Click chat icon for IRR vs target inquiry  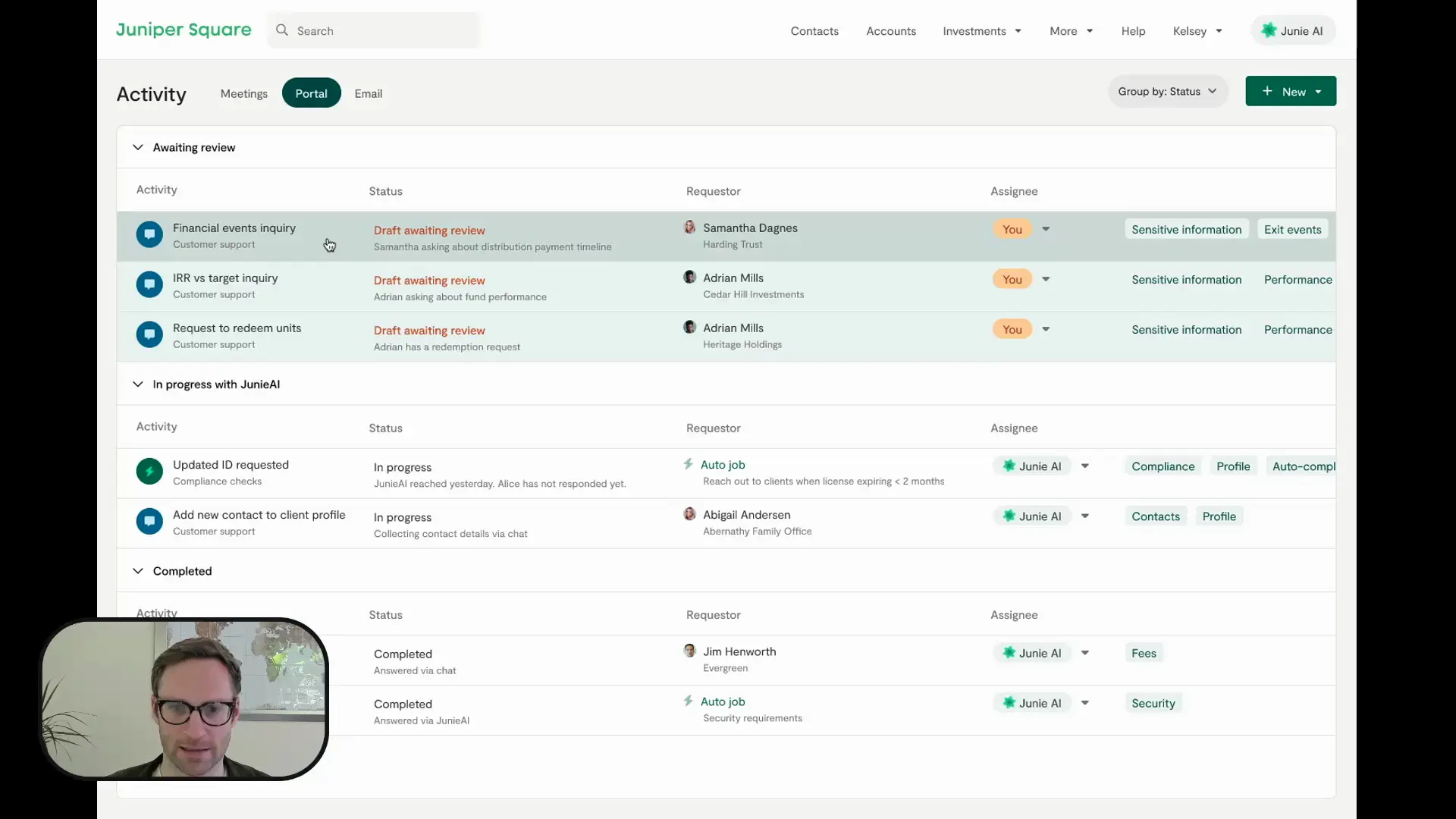point(149,284)
